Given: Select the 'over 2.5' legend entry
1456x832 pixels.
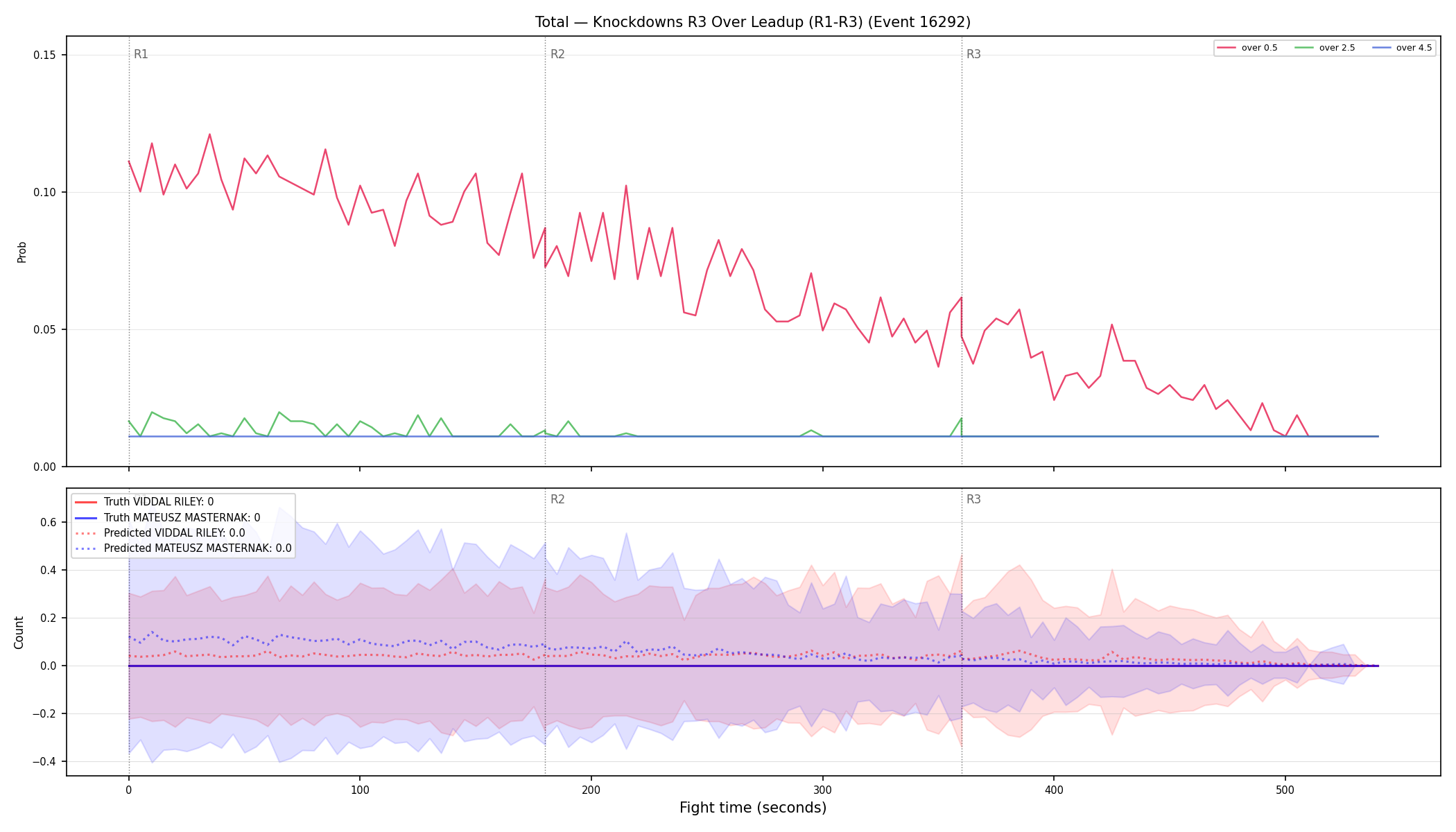Looking at the screenshot, I should (x=1325, y=48).
